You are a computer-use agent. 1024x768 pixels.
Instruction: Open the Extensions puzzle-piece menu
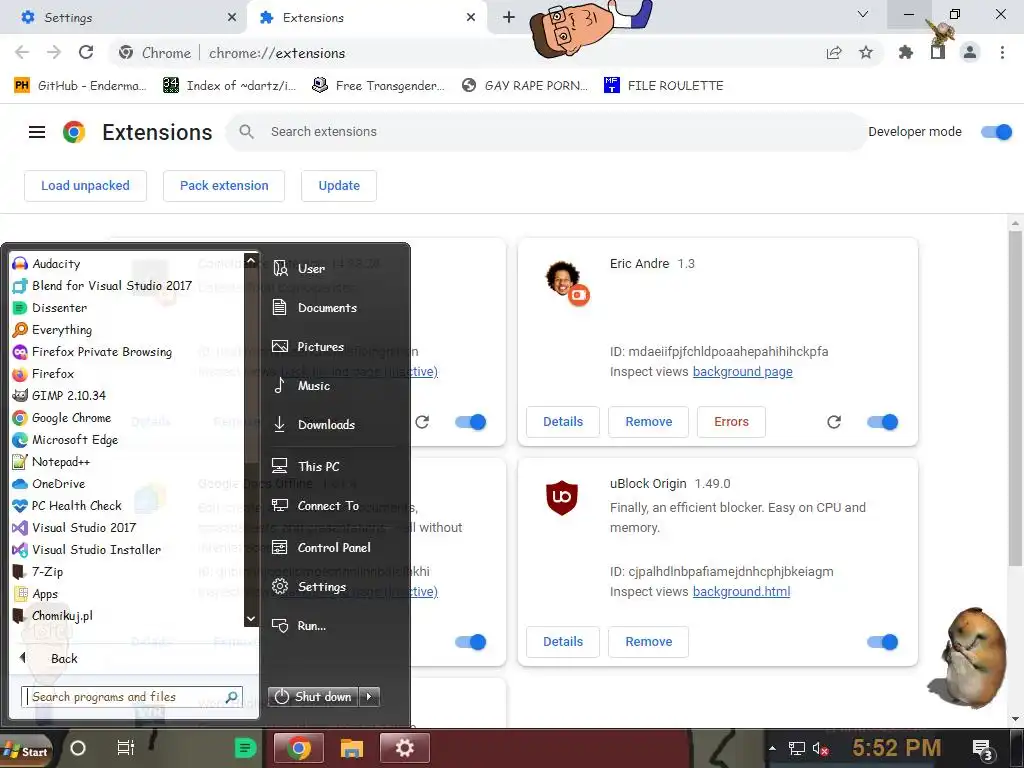tap(906, 53)
